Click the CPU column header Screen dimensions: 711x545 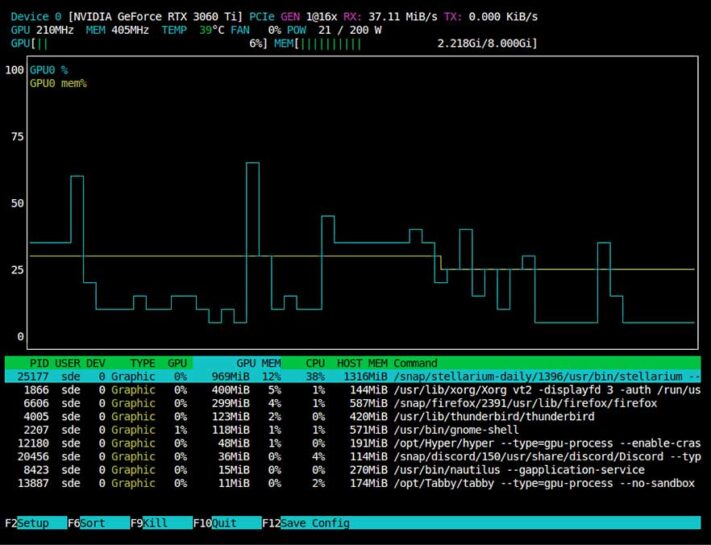coord(315,361)
